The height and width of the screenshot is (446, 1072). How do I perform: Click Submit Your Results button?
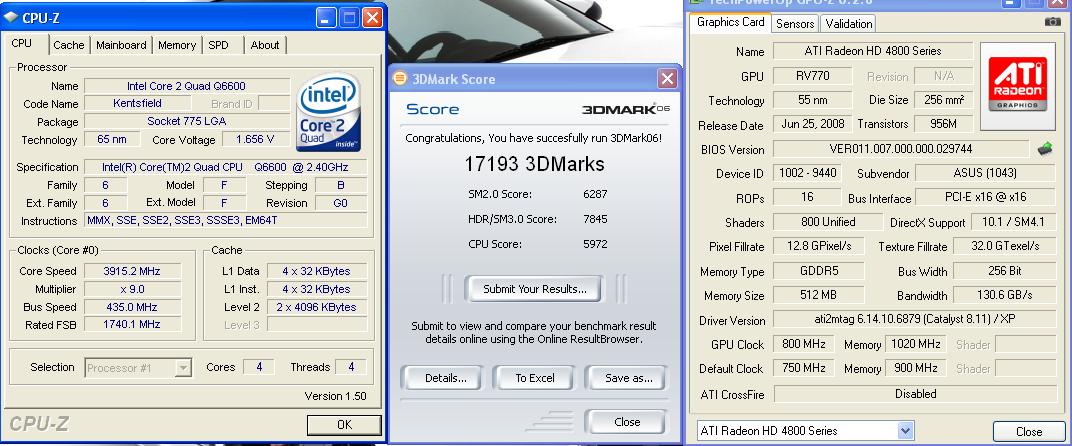pyautogui.click(x=535, y=289)
